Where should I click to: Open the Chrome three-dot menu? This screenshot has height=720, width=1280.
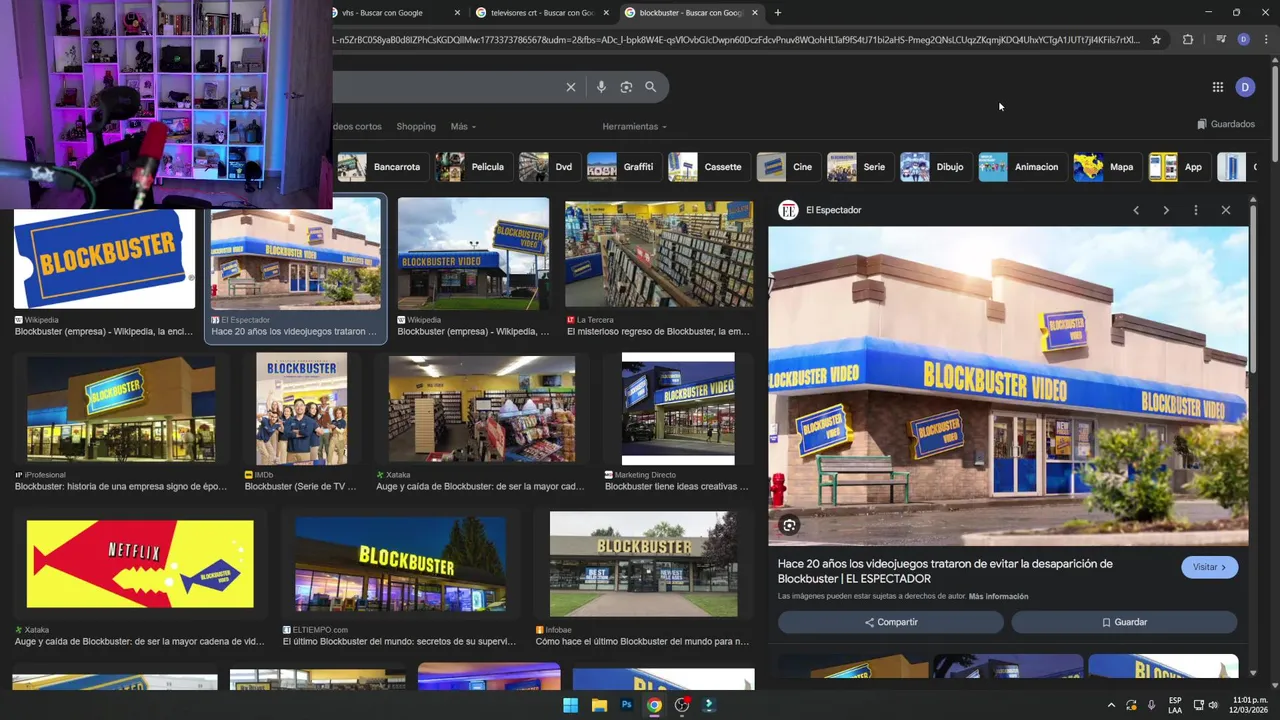(x=1266, y=40)
